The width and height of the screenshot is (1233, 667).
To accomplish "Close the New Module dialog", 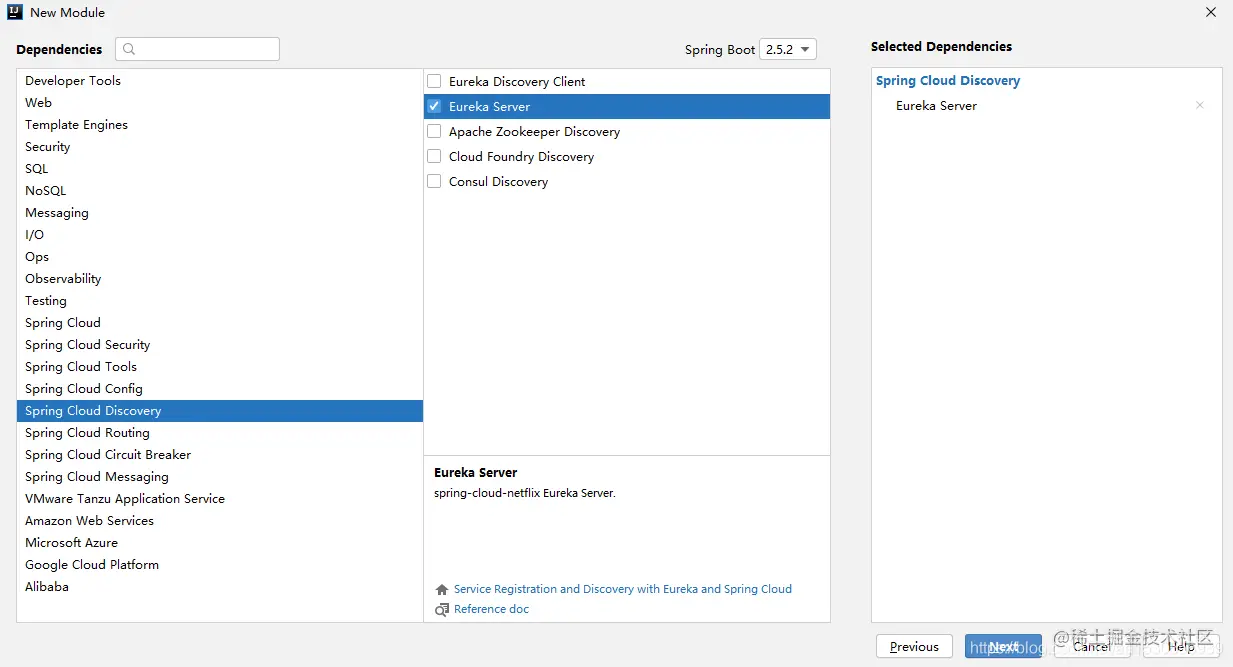I will (1211, 12).
